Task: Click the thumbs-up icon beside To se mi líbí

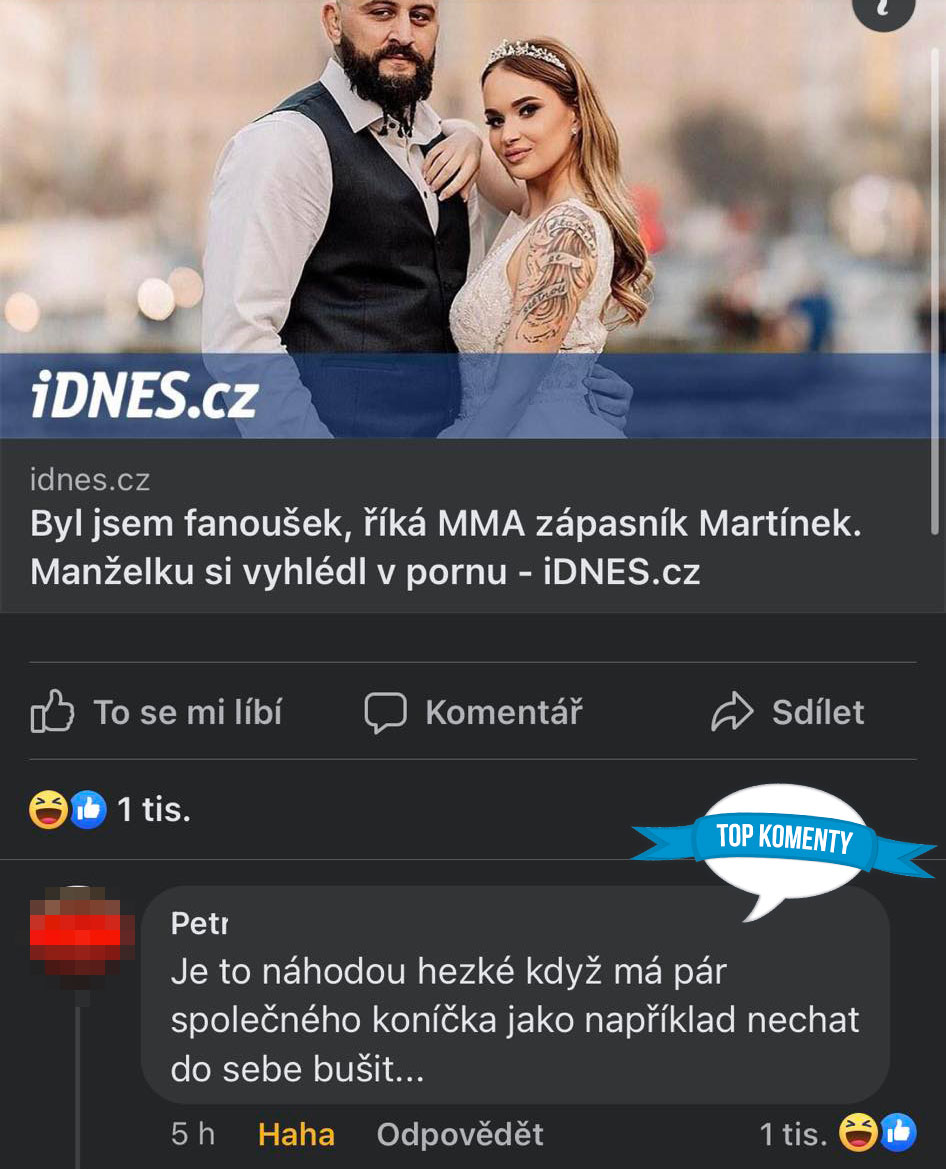Action: pos(52,711)
